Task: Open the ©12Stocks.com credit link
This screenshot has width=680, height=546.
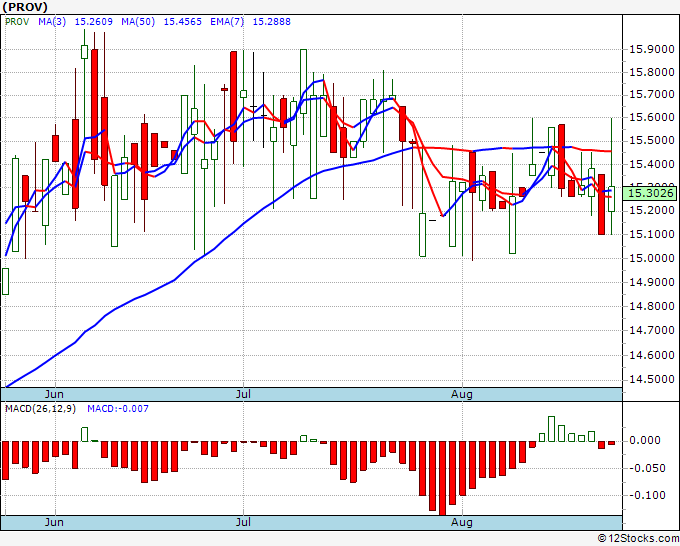Action: [x=638, y=539]
